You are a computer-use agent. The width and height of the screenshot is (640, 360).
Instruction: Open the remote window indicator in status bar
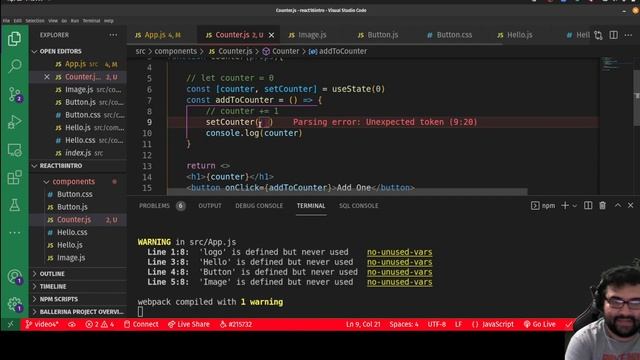[x=11, y=324]
